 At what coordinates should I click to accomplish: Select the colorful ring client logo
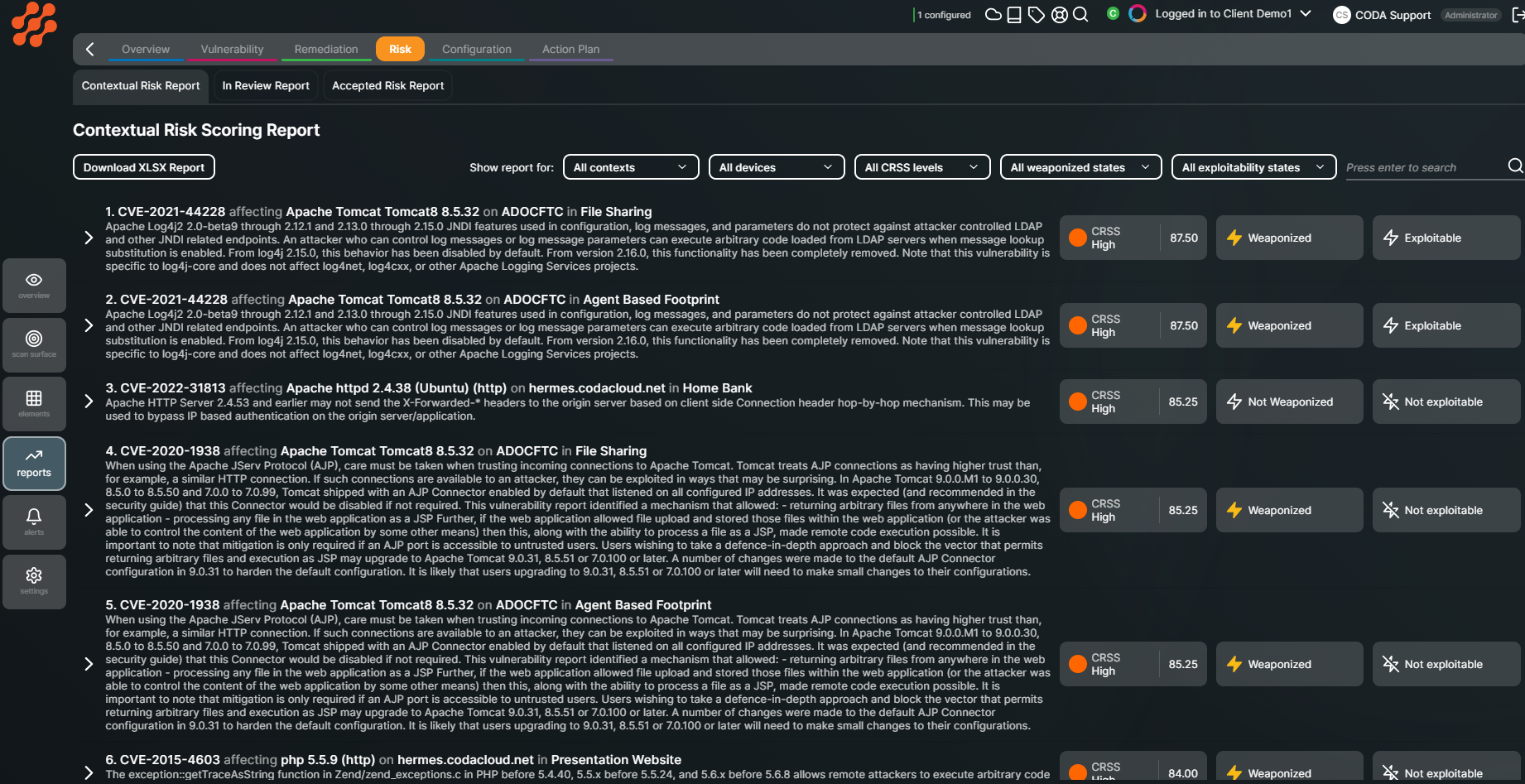click(1138, 14)
